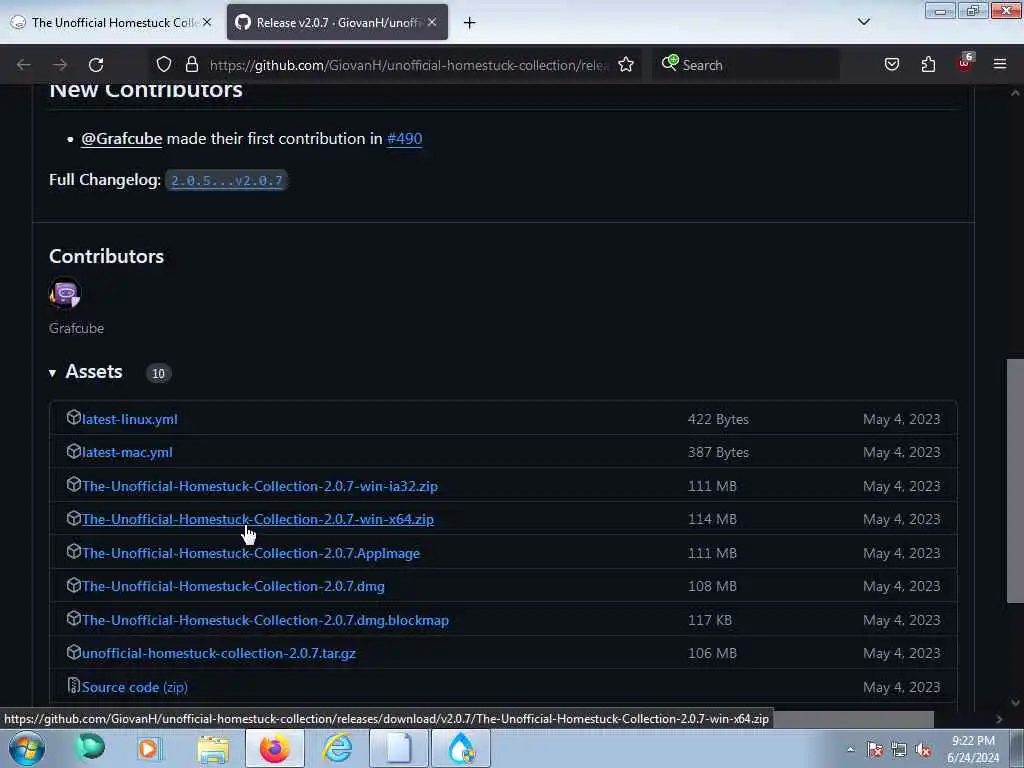Open Internet Explorer from the taskbar
The width and height of the screenshot is (1024, 768).
click(338, 748)
